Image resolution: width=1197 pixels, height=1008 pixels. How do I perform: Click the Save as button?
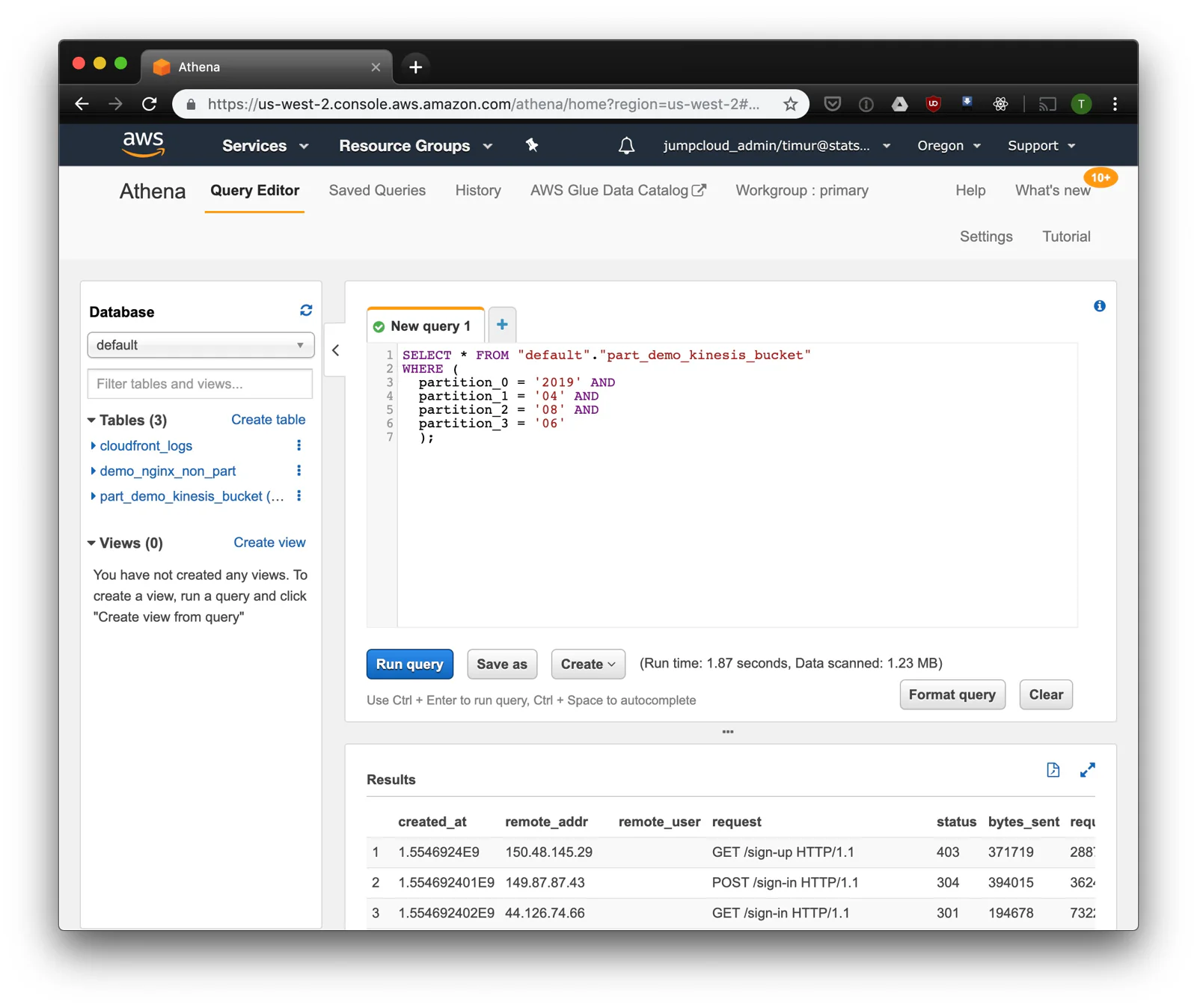(502, 664)
